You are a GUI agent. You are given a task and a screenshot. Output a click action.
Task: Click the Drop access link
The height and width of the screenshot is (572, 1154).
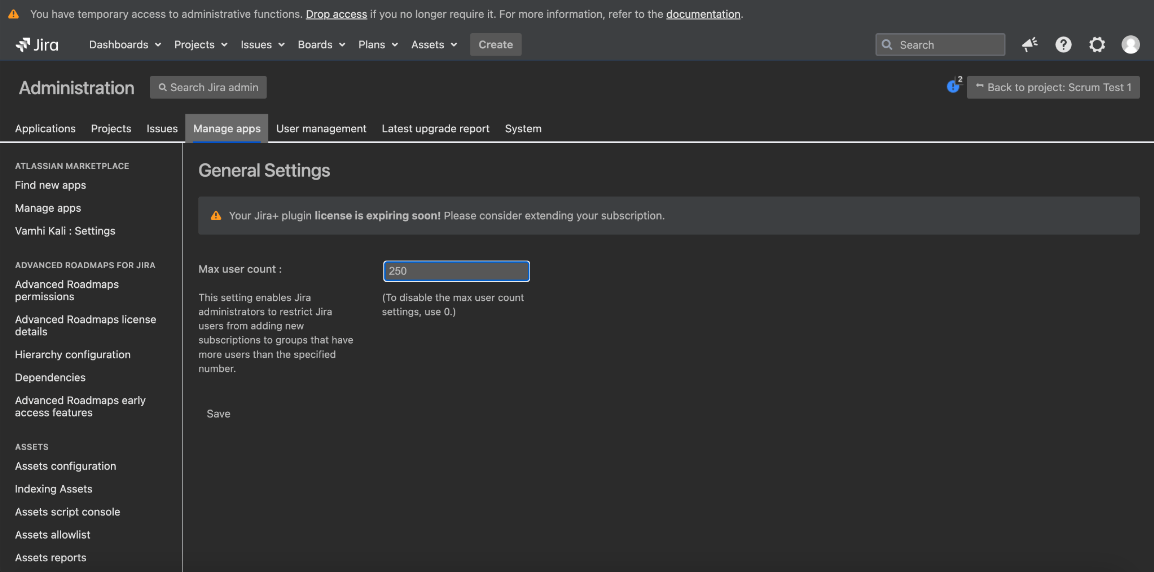(x=336, y=14)
